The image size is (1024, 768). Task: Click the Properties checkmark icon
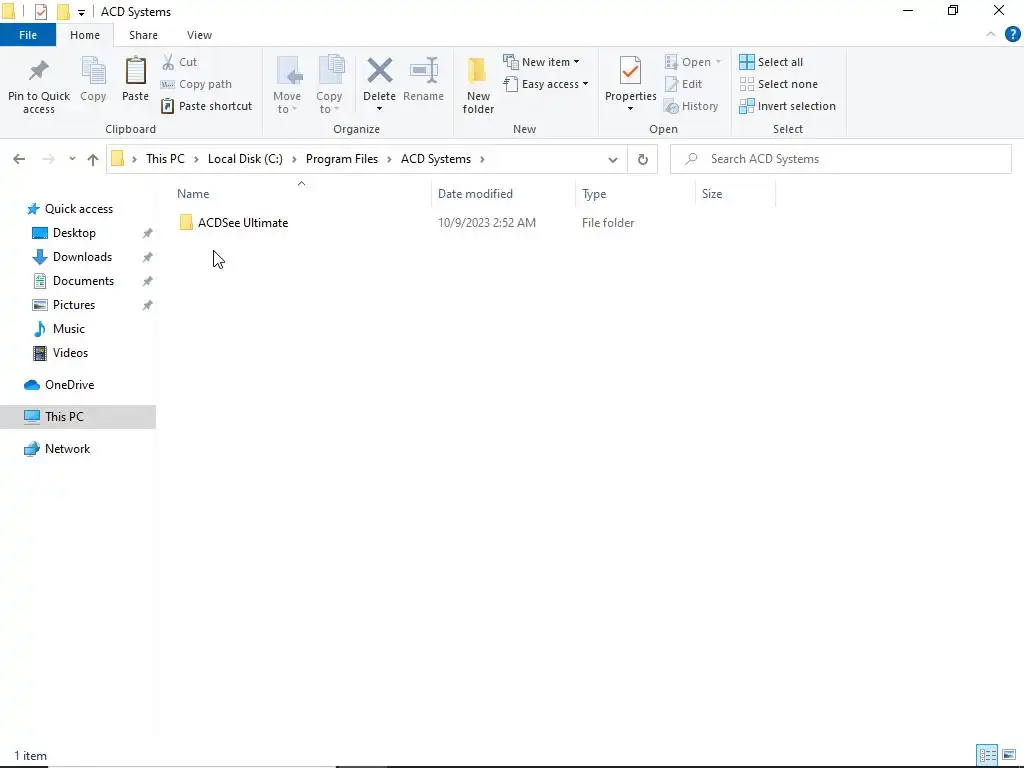(630, 71)
